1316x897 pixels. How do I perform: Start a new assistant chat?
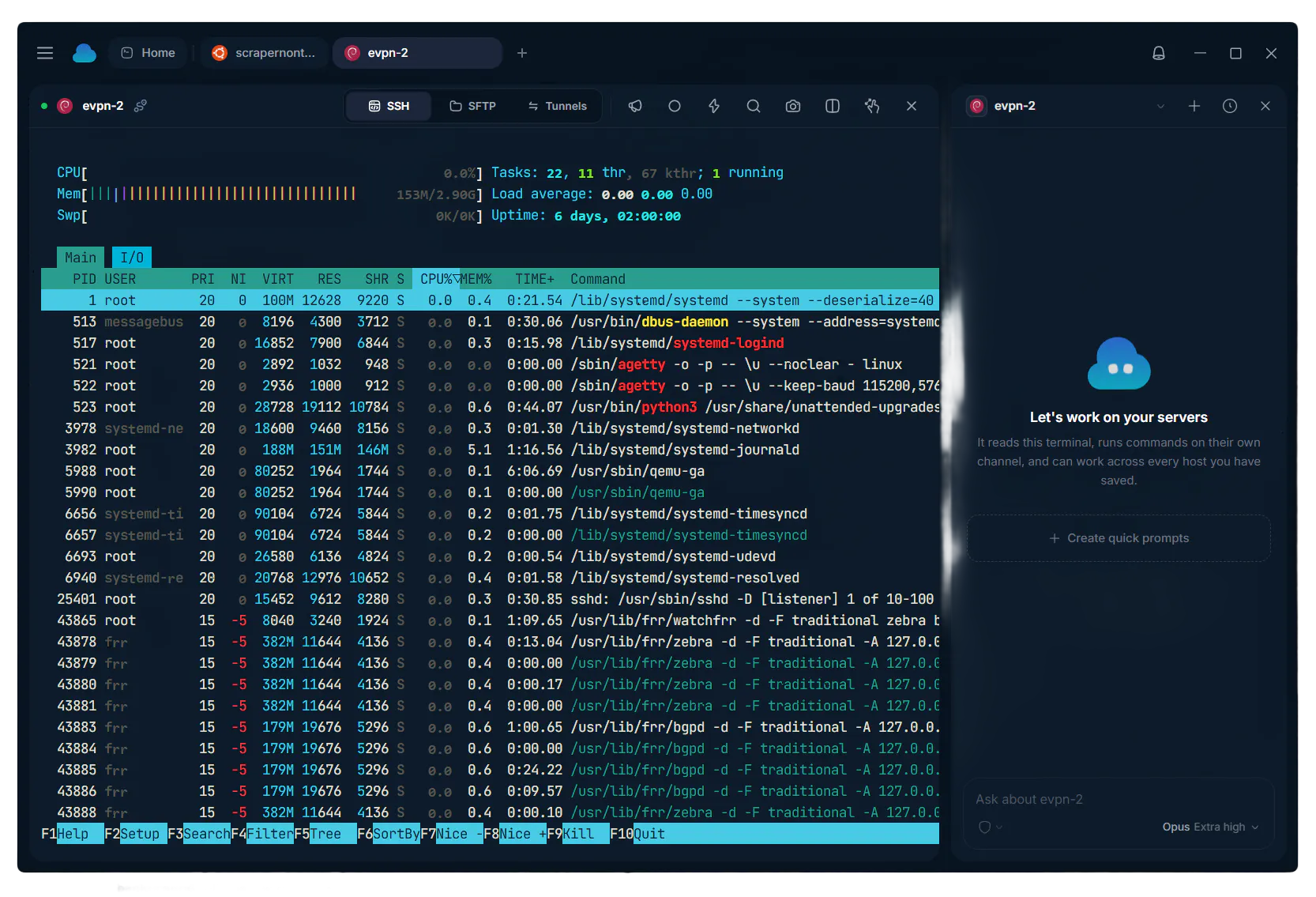coord(1194,106)
